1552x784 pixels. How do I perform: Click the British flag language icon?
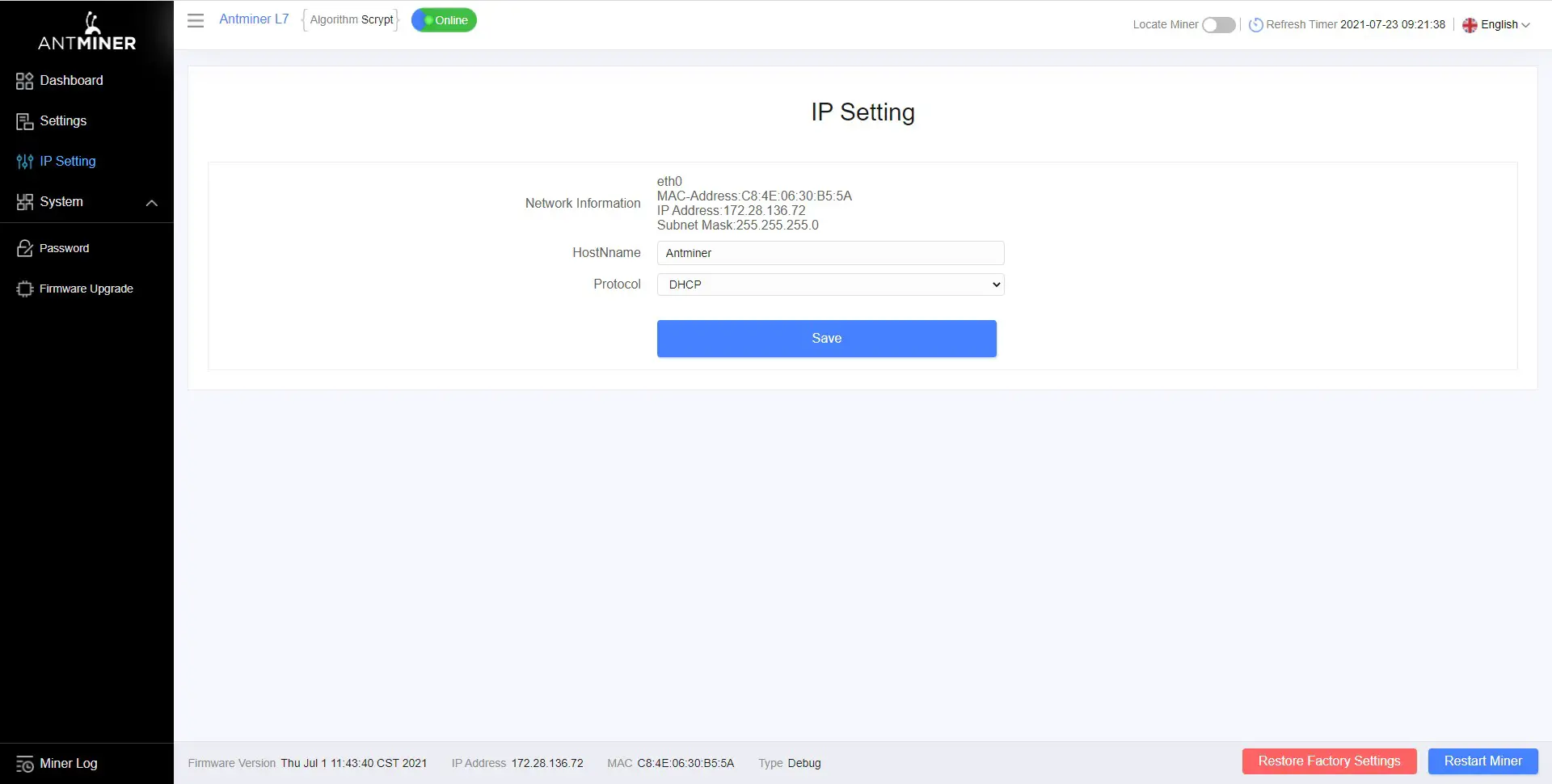[x=1470, y=24]
